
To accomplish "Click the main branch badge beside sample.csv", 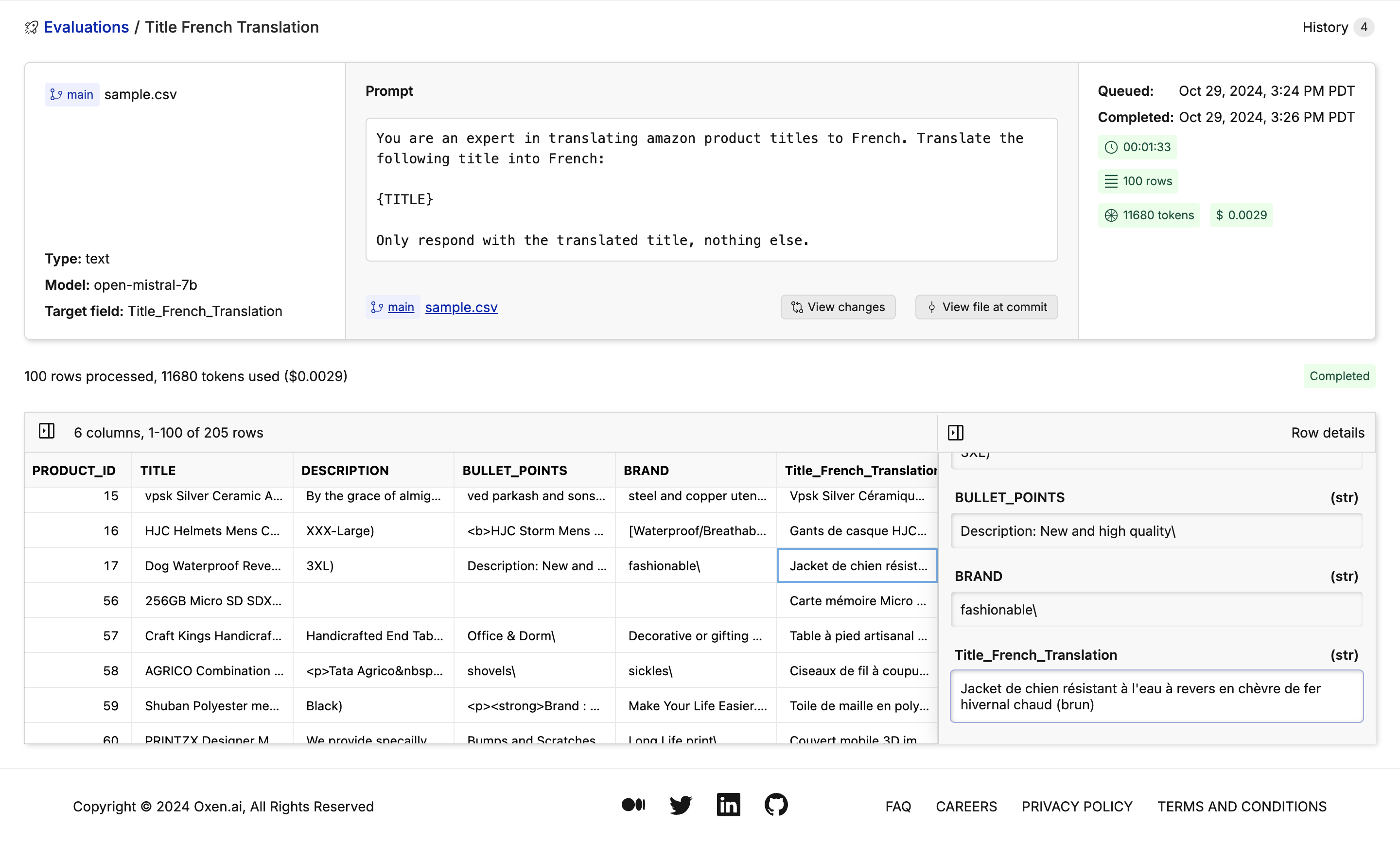I will (71, 94).
